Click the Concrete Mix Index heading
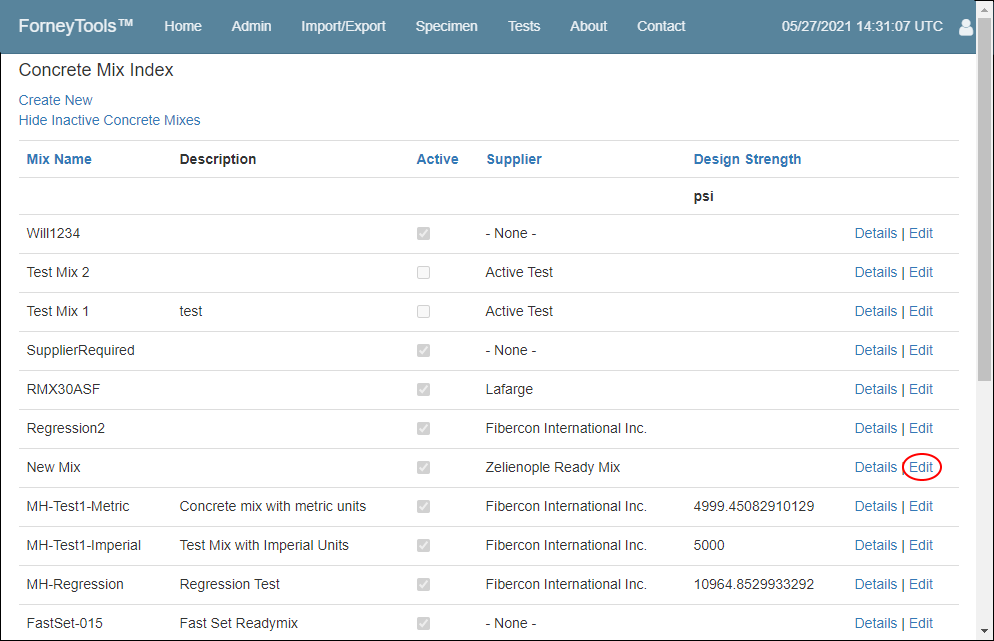This screenshot has height=641, width=994. tap(96, 70)
